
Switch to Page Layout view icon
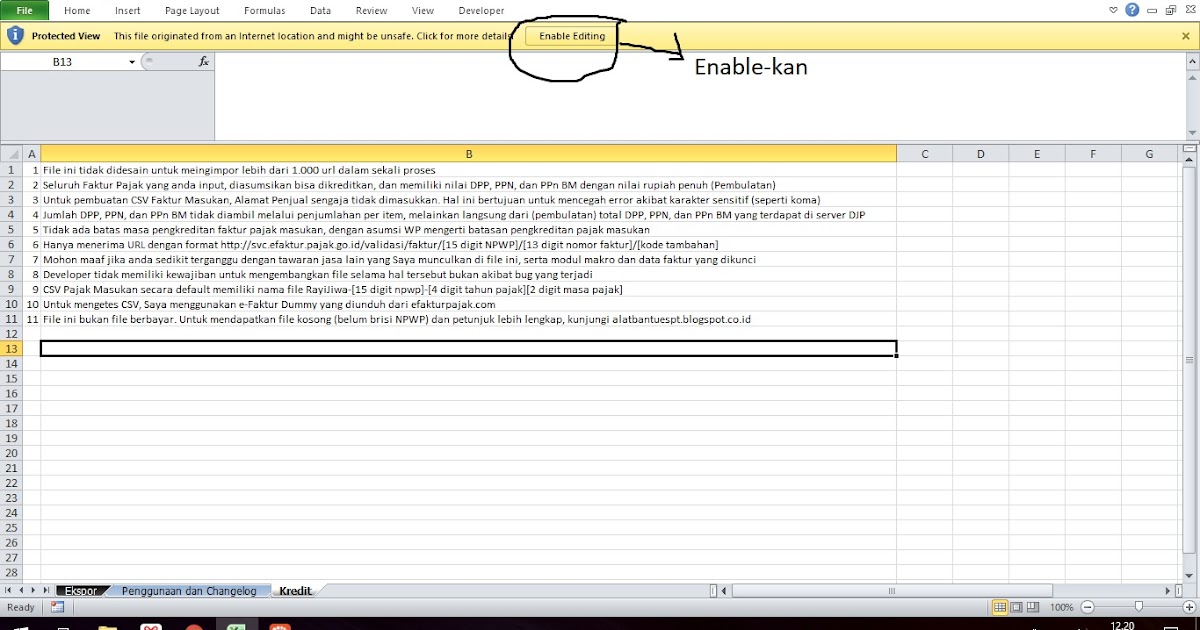(1017, 607)
